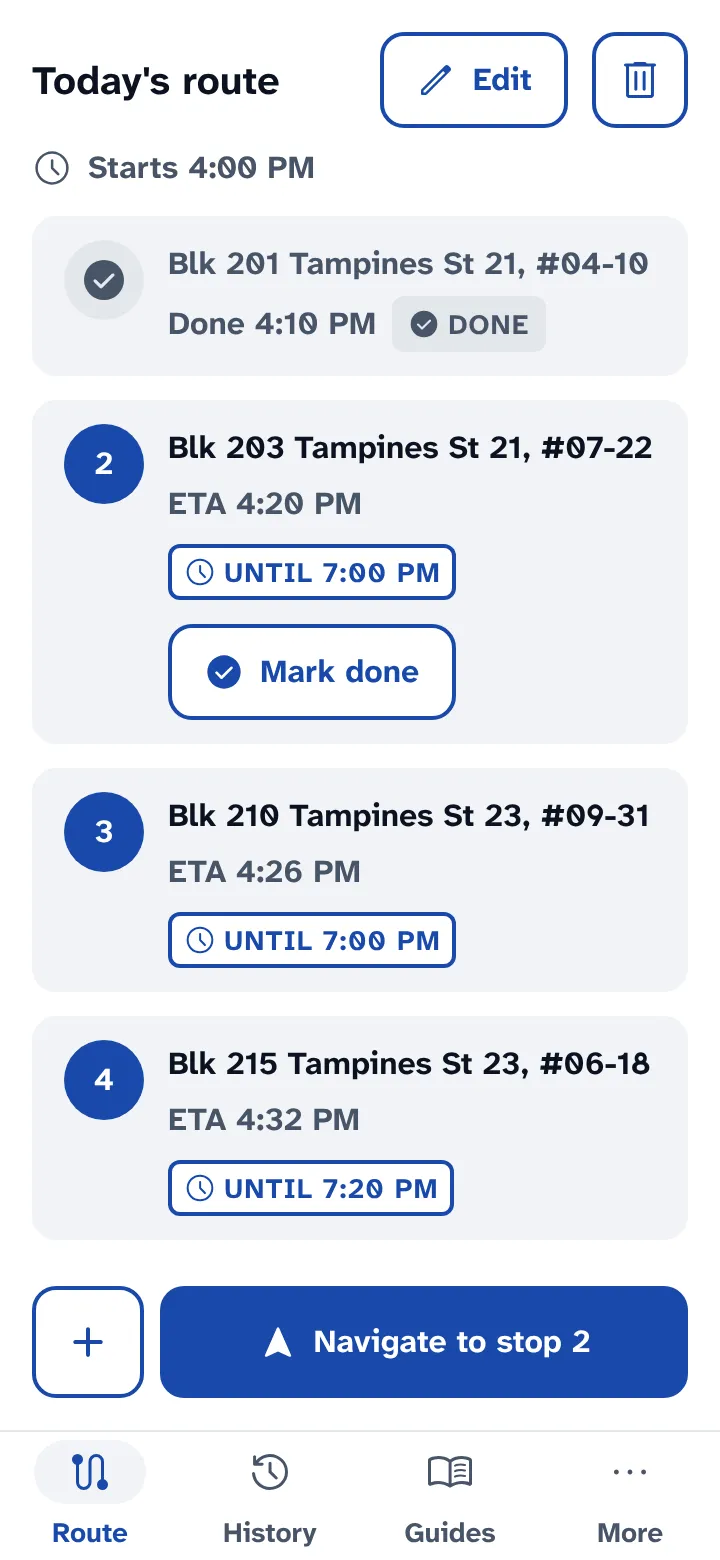Edit today's route

click(474, 80)
